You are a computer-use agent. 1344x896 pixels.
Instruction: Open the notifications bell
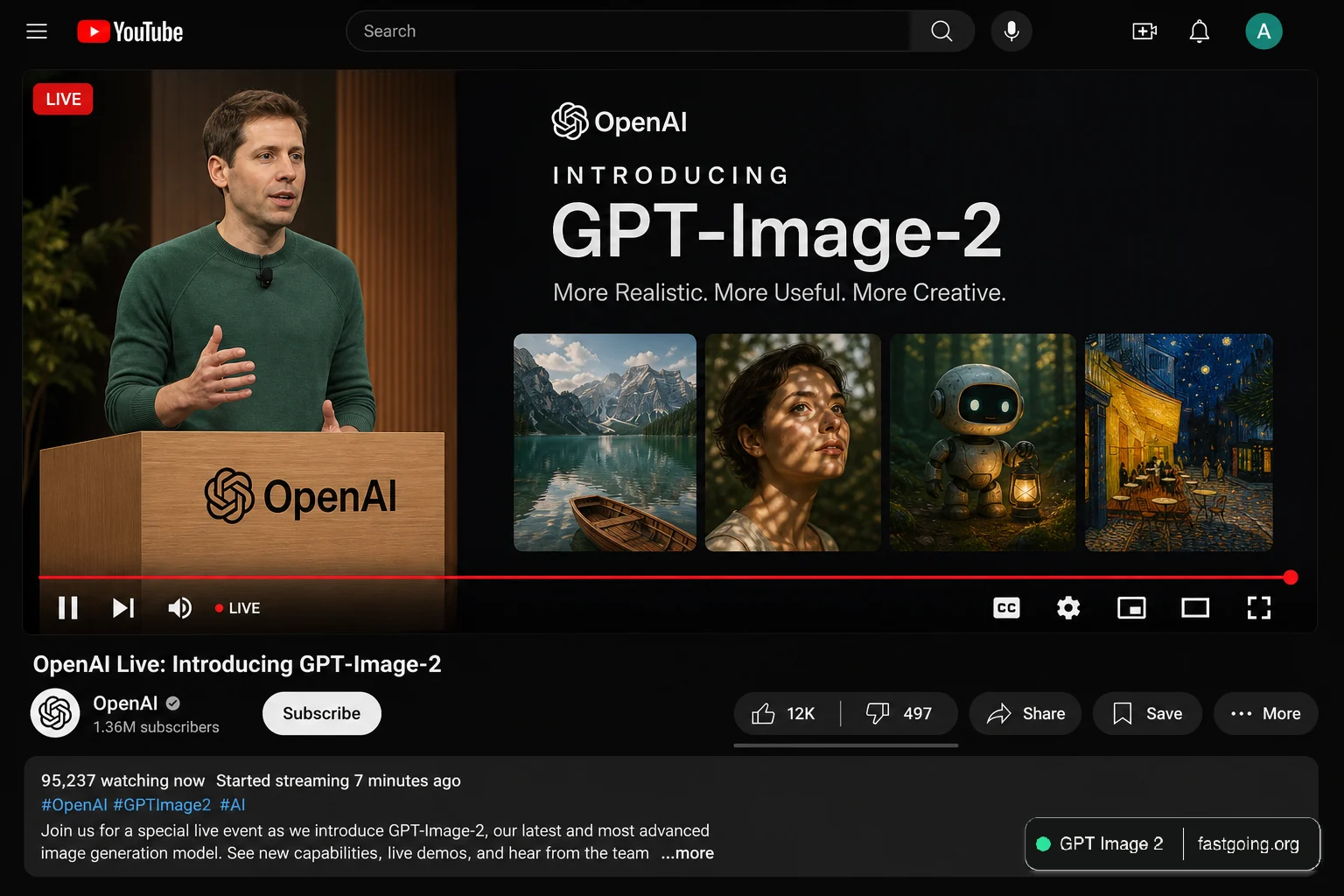[1200, 31]
